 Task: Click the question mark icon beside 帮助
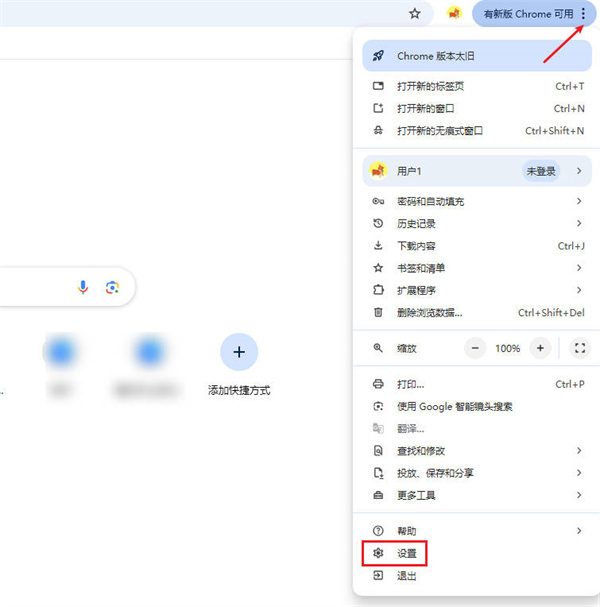pos(378,531)
